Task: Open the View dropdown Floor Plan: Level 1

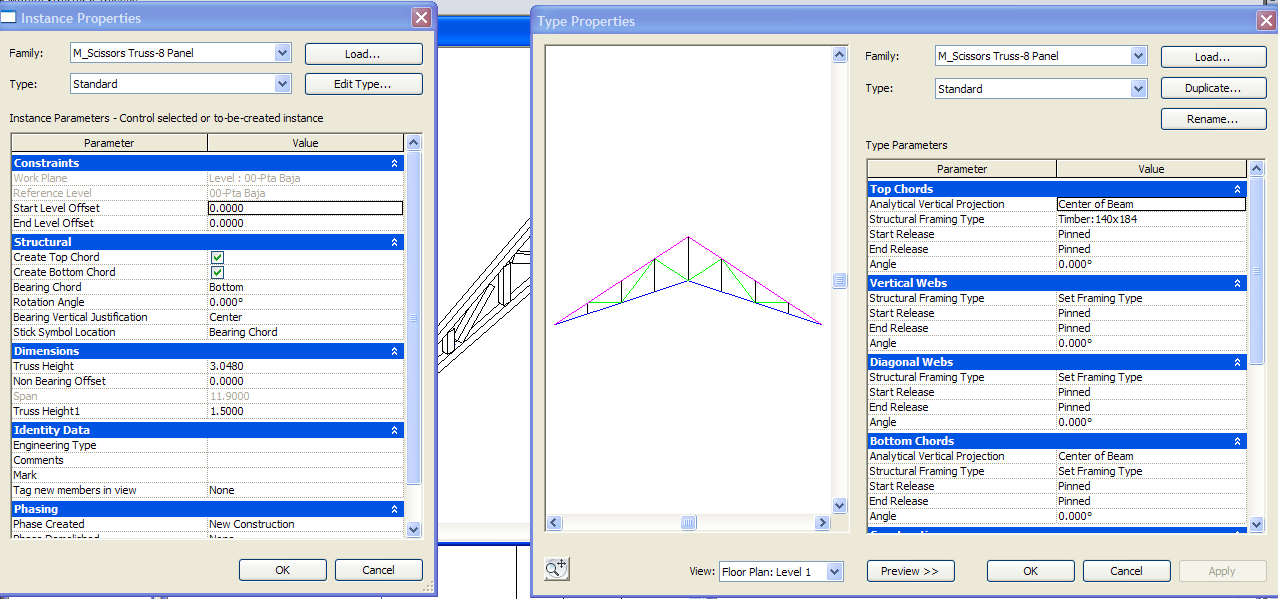Action: coord(835,571)
